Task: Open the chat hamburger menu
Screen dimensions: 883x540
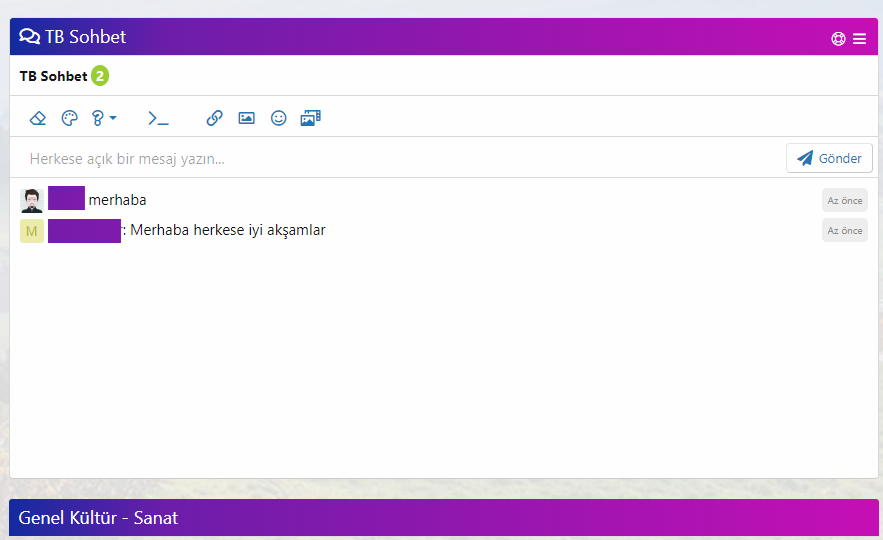Action: pyautogui.click(x=859, y=38)
